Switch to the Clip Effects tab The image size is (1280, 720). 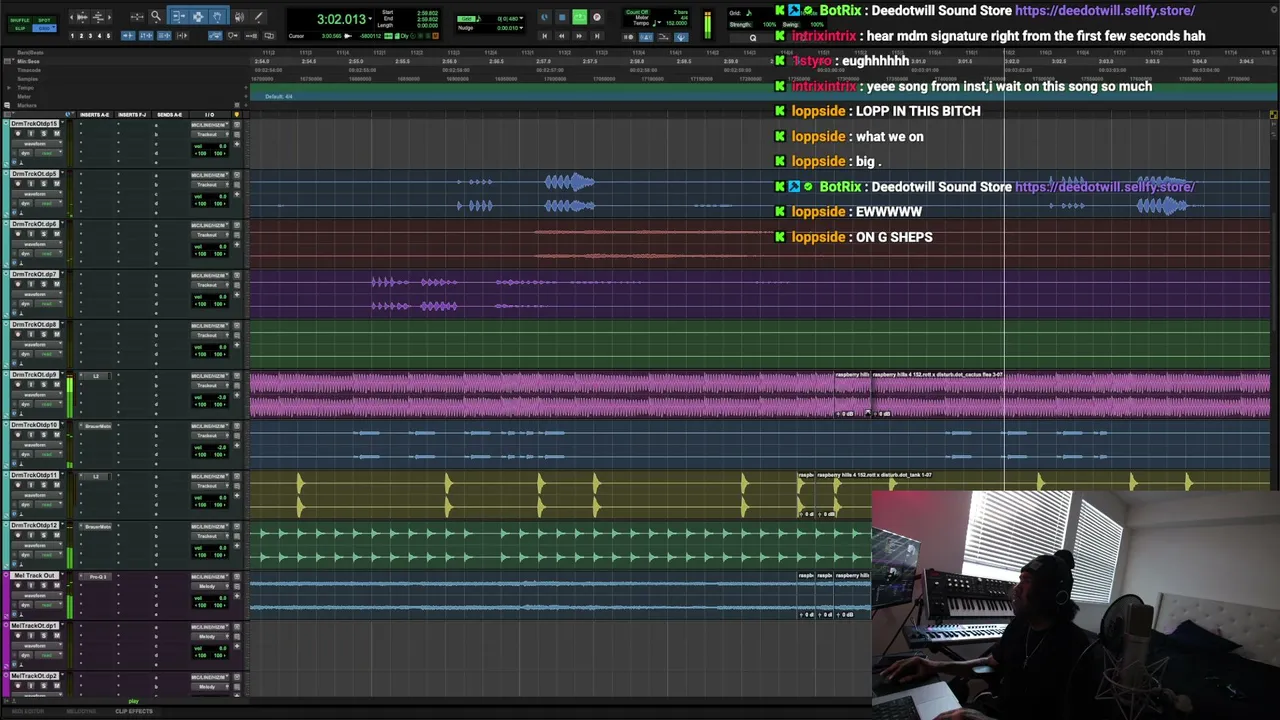click(133, 711)
